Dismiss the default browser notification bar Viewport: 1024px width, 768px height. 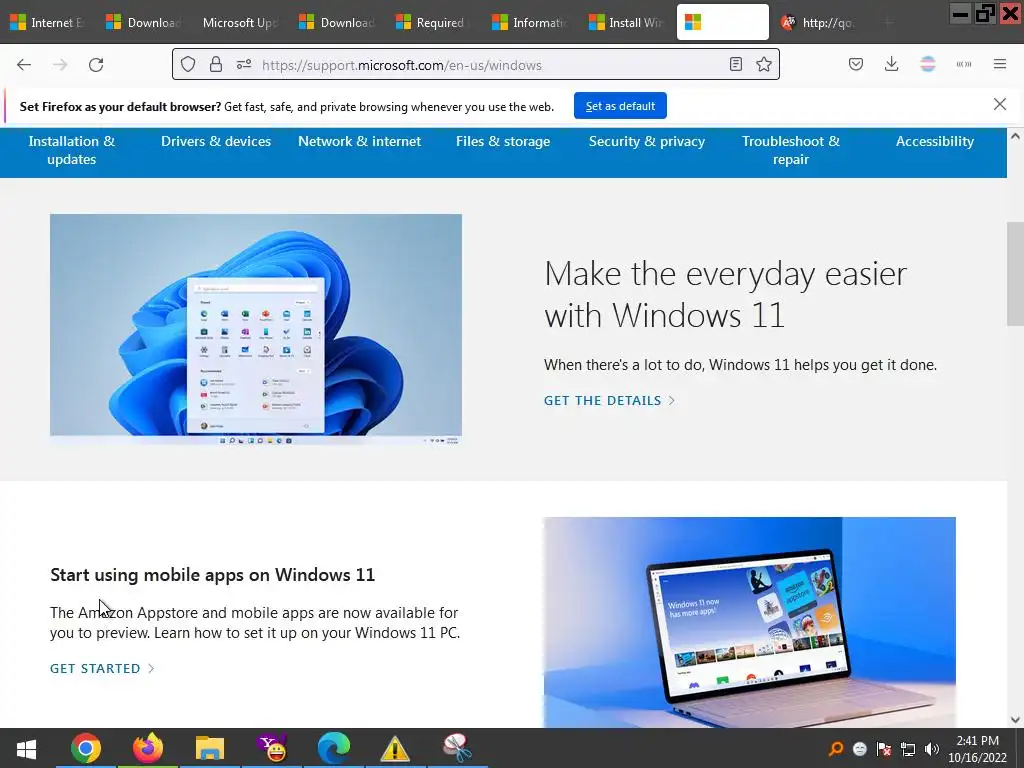tap(999, 104)
